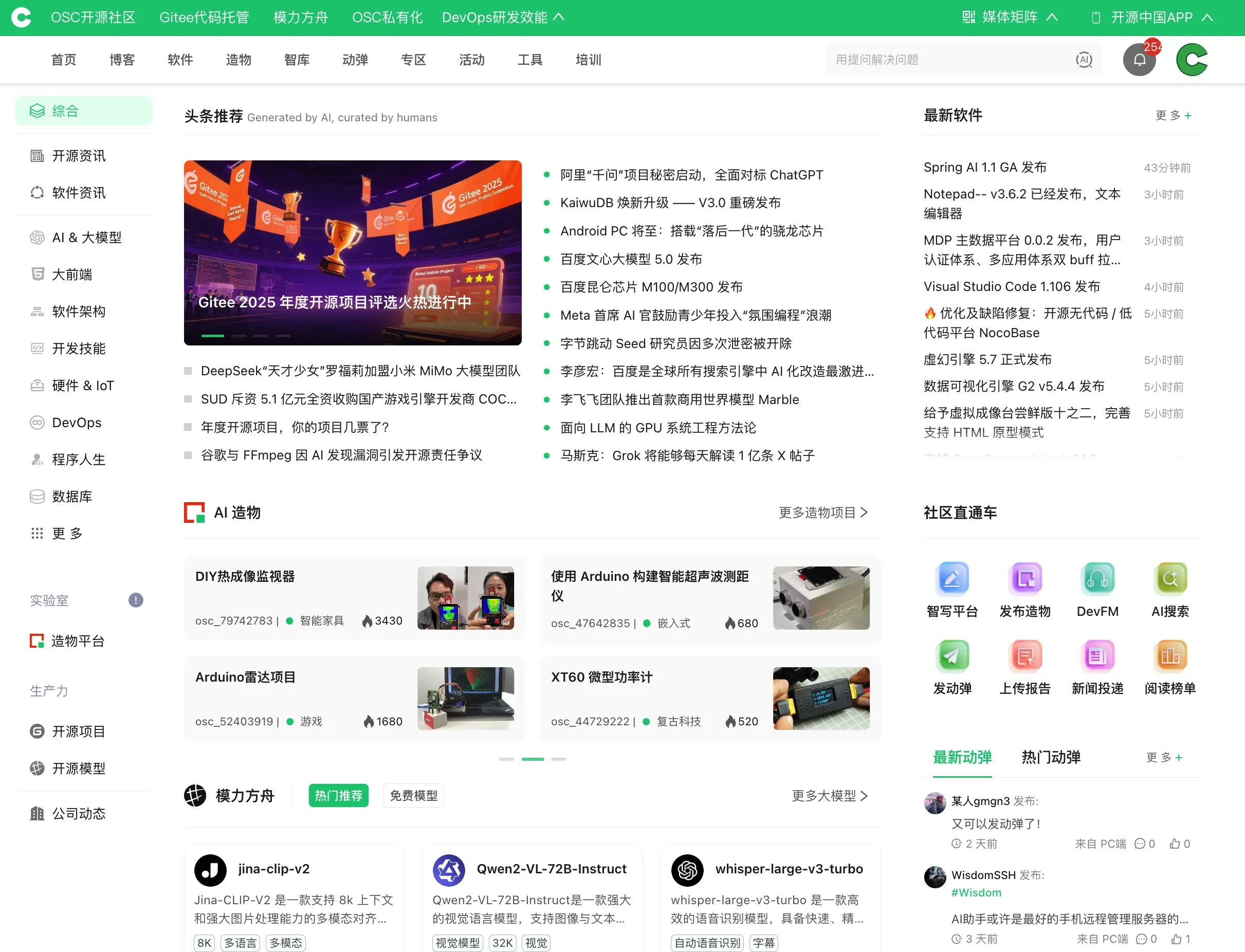Select the second carousel pagination dot
Image resolution: width=1245 pixels, height=952 pixels.
[239, 336]
